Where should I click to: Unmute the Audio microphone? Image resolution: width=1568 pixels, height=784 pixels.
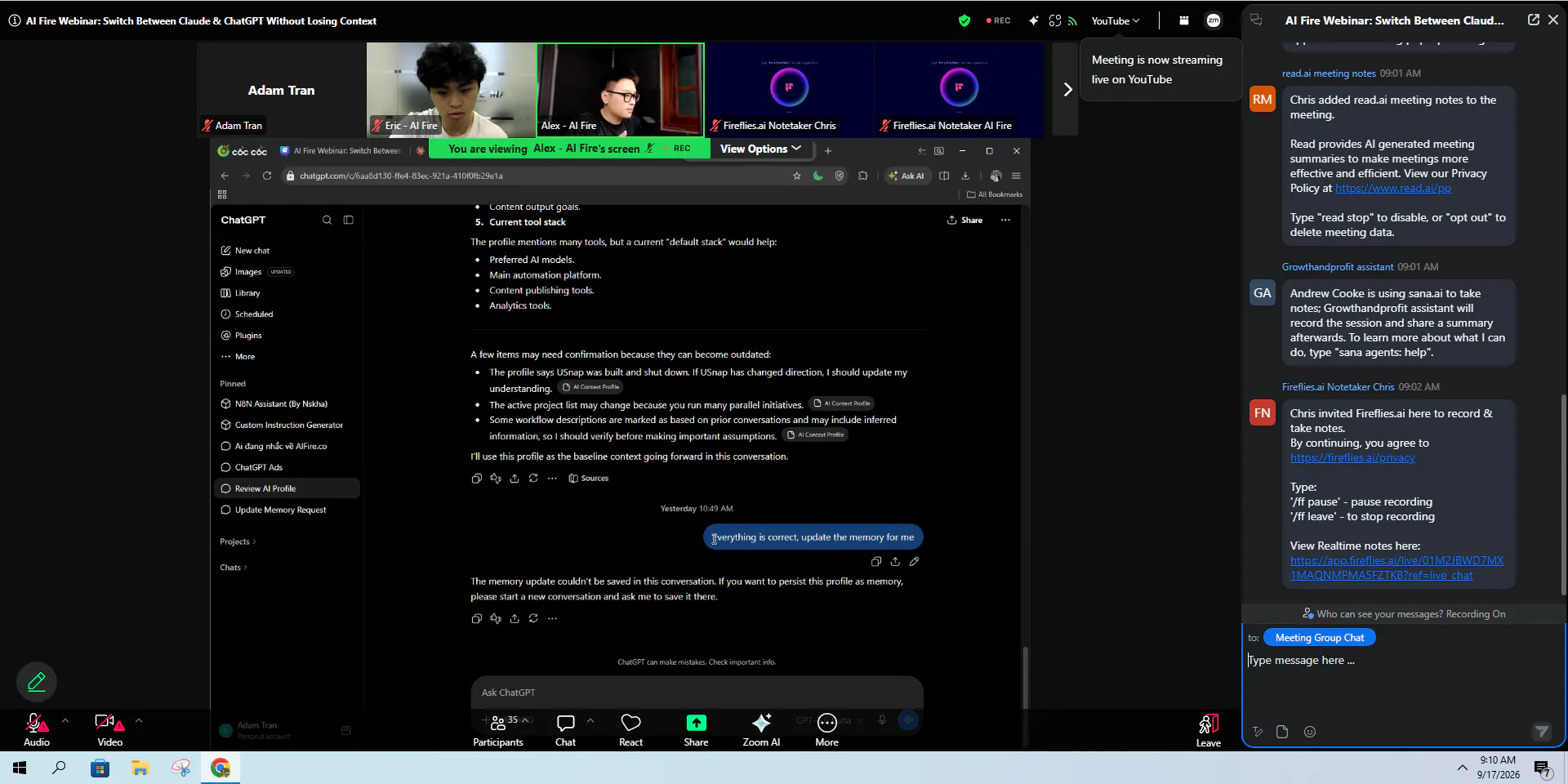pos(37,729)
